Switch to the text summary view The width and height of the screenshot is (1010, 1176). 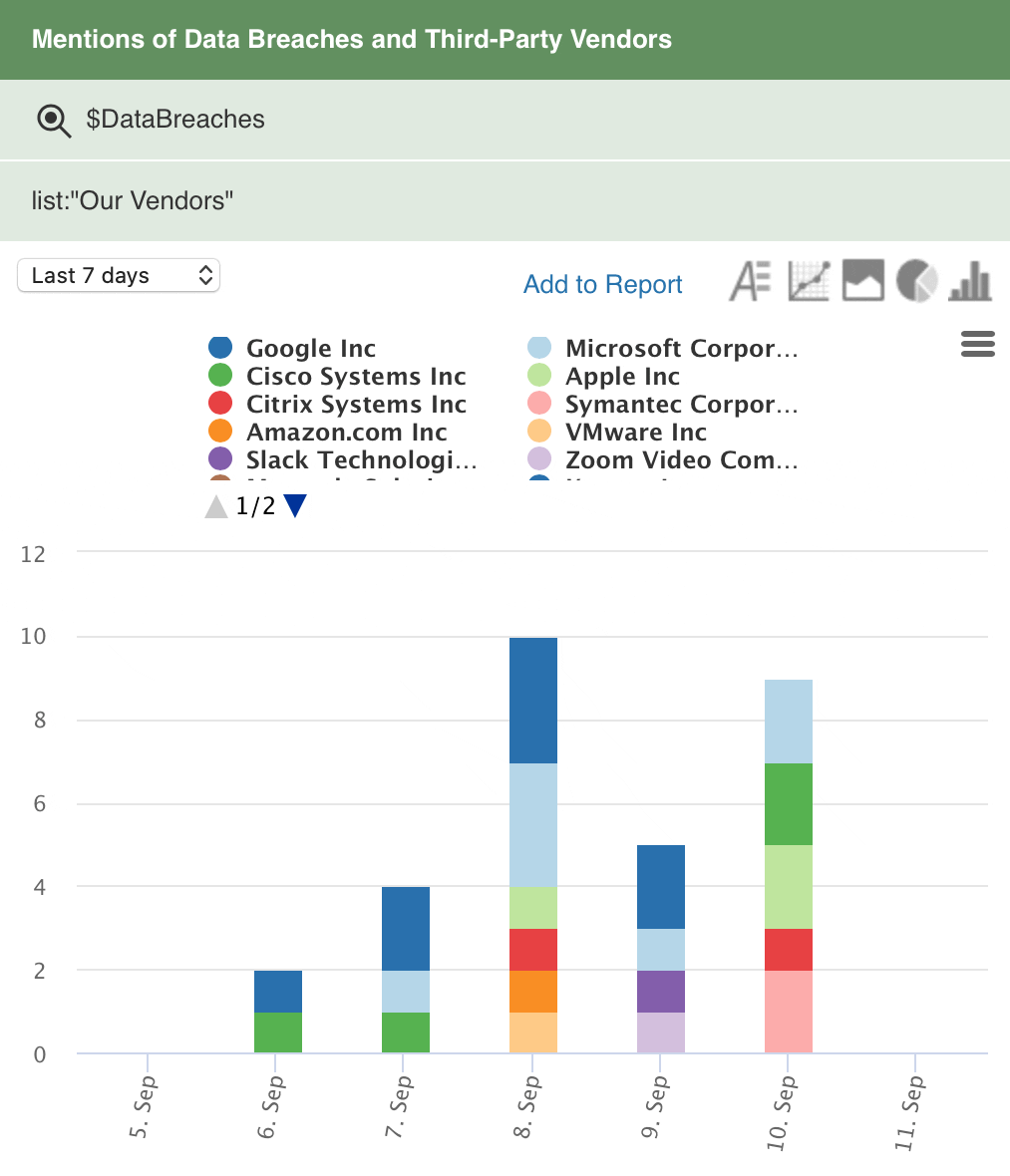749,281
